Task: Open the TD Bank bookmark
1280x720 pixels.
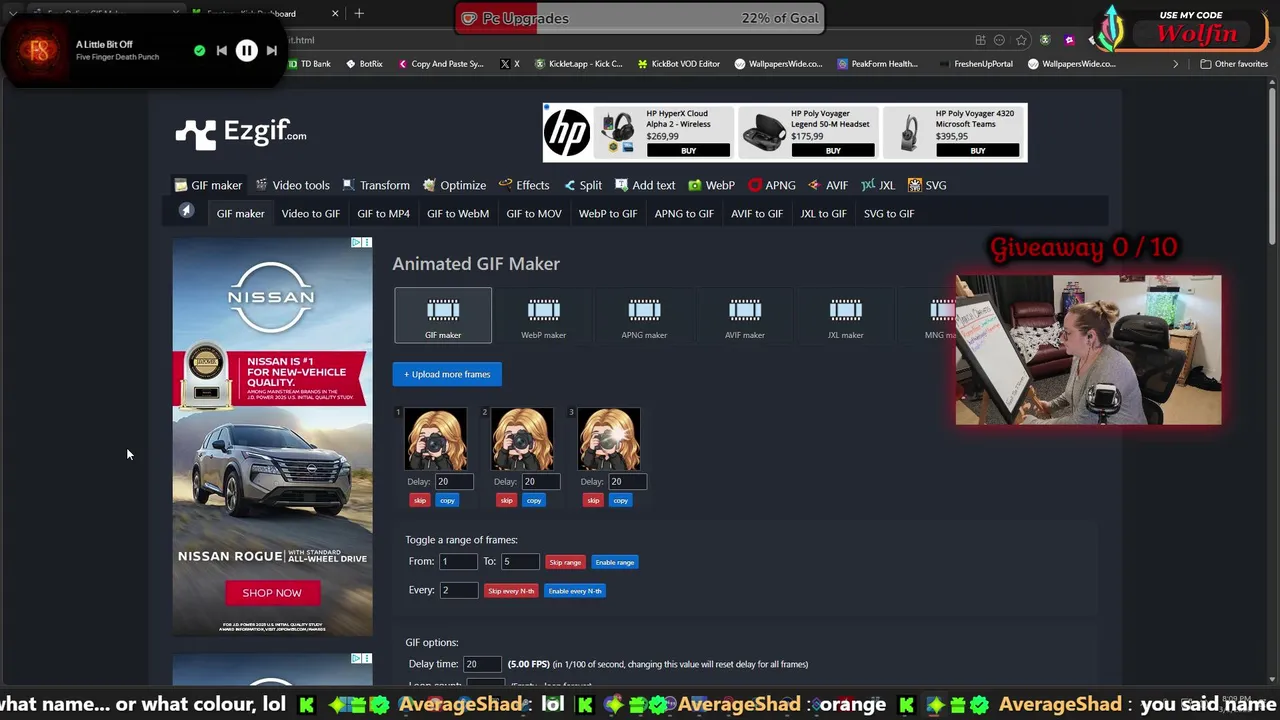Action: point(309,64)
